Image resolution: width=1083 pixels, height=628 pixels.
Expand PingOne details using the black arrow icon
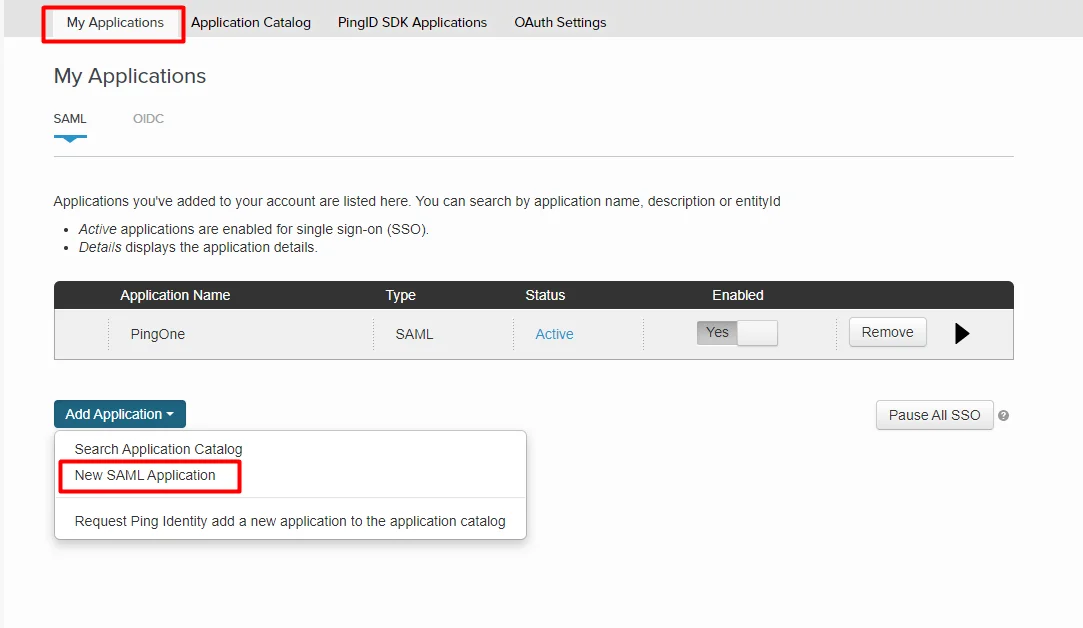tap(961, 332)
